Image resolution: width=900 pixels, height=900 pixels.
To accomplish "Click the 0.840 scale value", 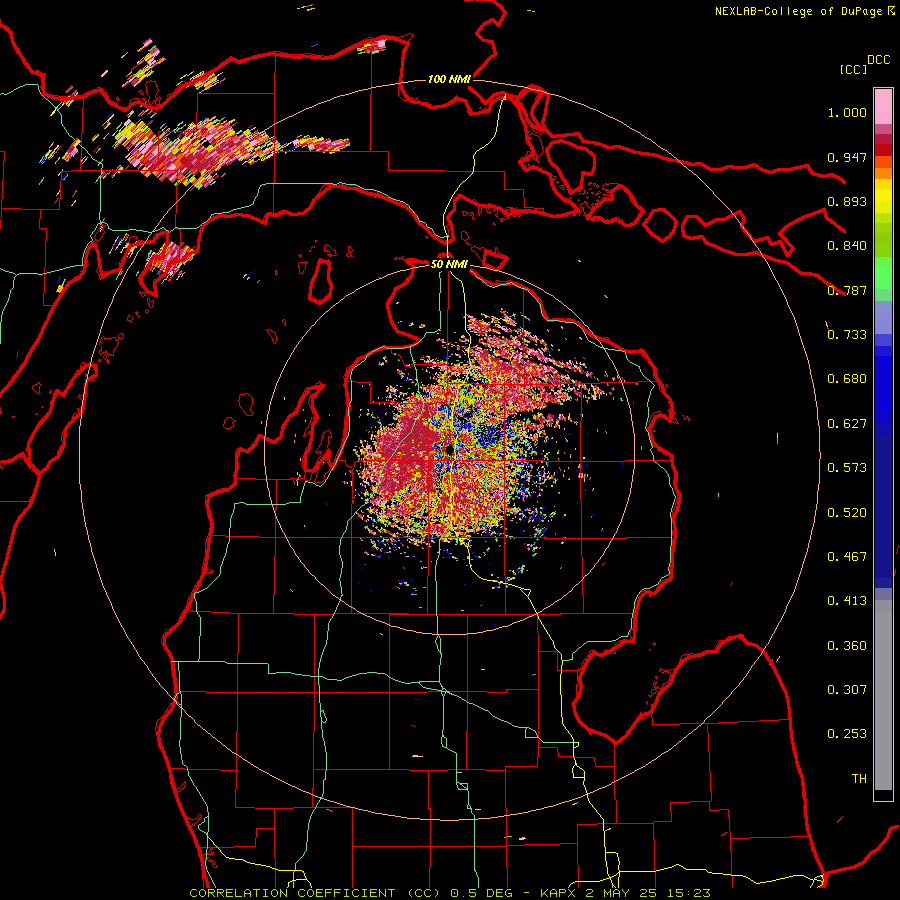I will (847, 246).
